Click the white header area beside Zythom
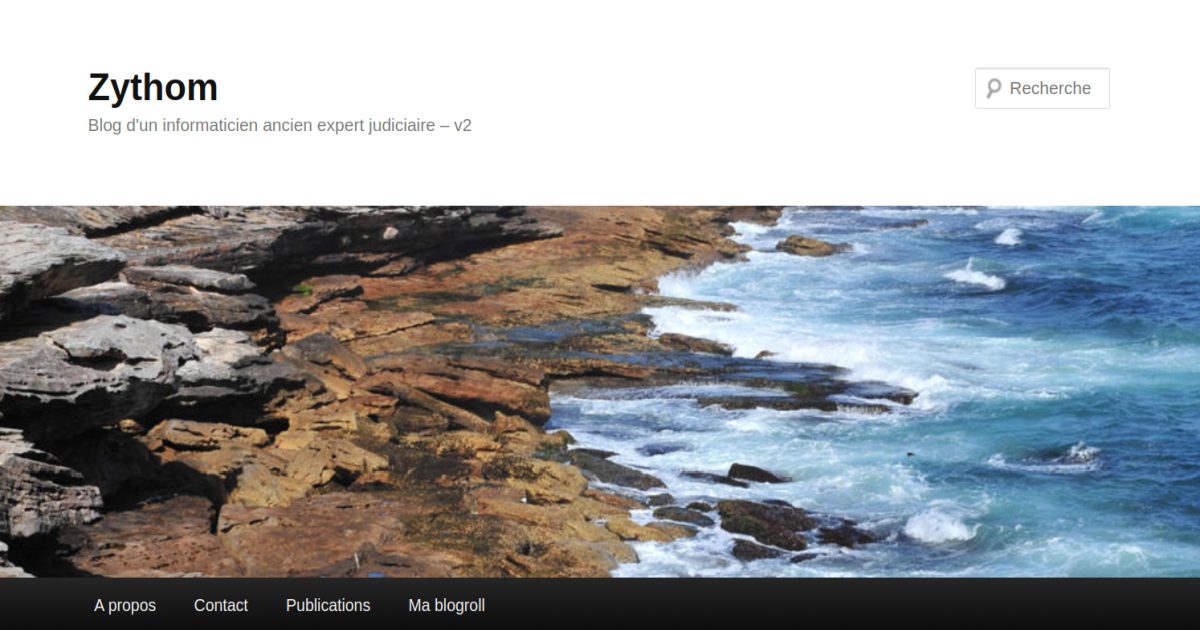This screenshot has width=1200, height=630. click(x=600, y=90)
